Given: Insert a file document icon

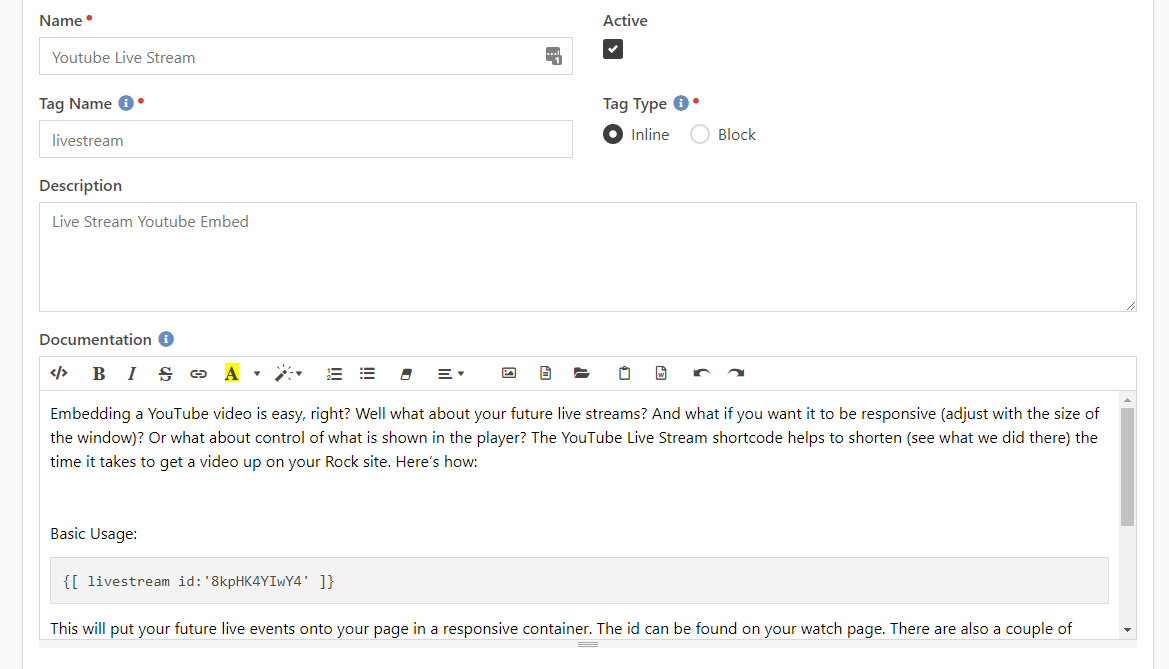Looking at the screenshot, I should coord(546,373).
